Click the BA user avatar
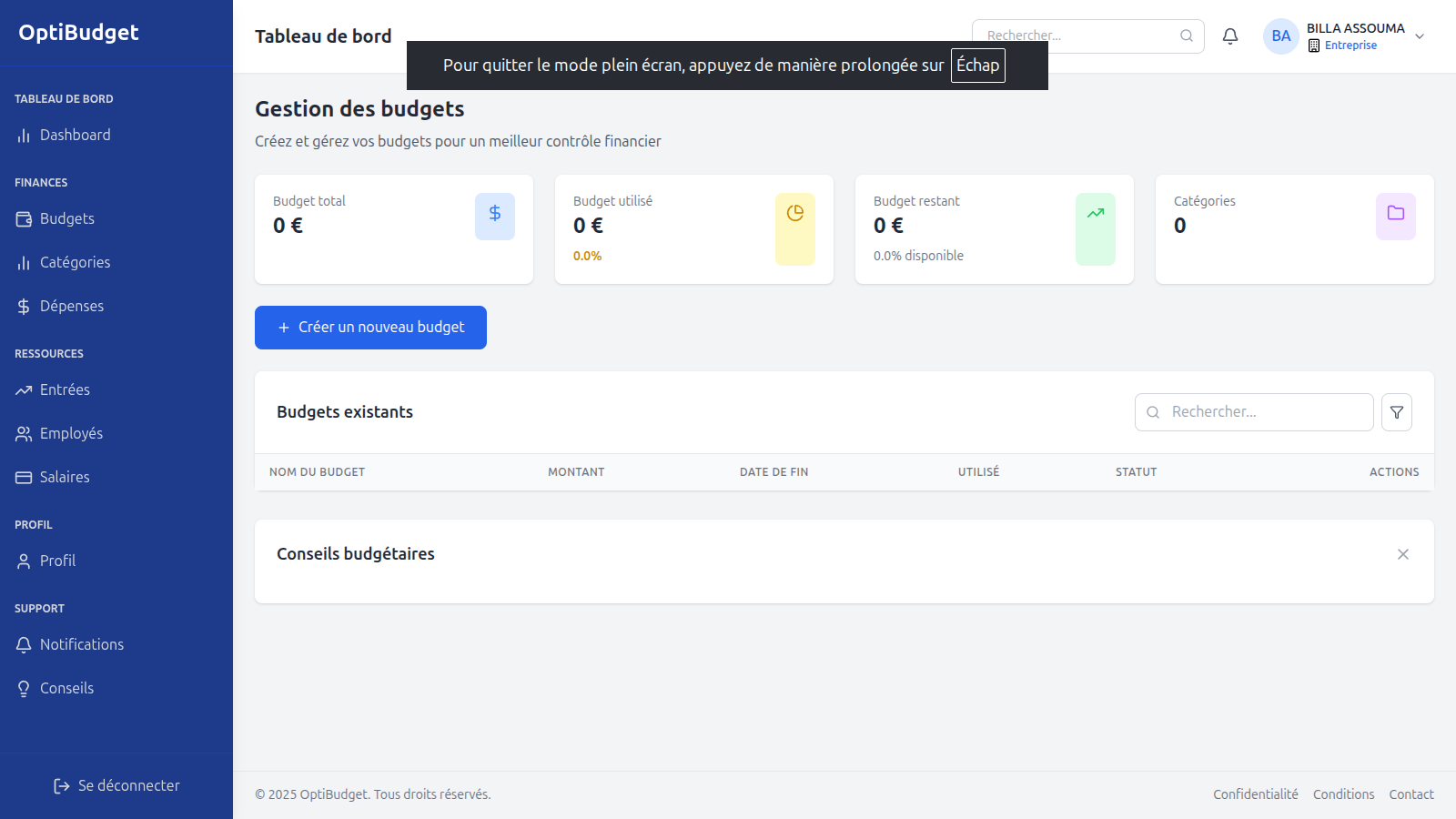 tap(1281, 36)
